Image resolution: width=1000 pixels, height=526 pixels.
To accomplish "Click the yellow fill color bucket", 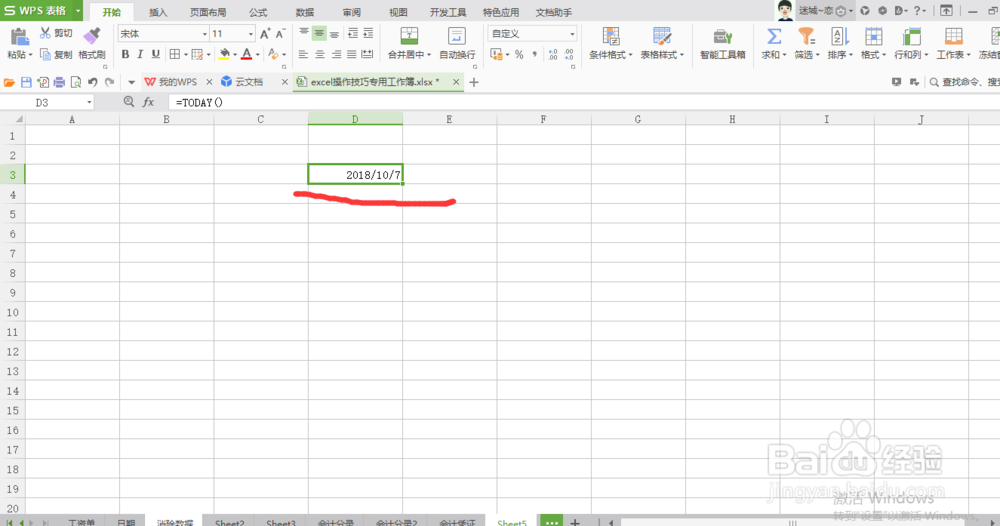I will click(224, 55).
